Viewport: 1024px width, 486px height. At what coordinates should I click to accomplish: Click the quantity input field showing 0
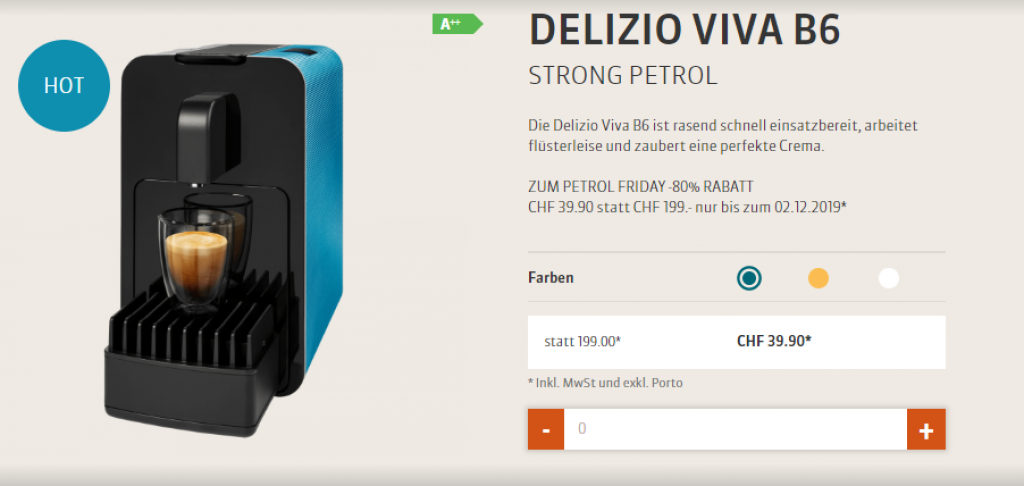[x=735, y=429]
